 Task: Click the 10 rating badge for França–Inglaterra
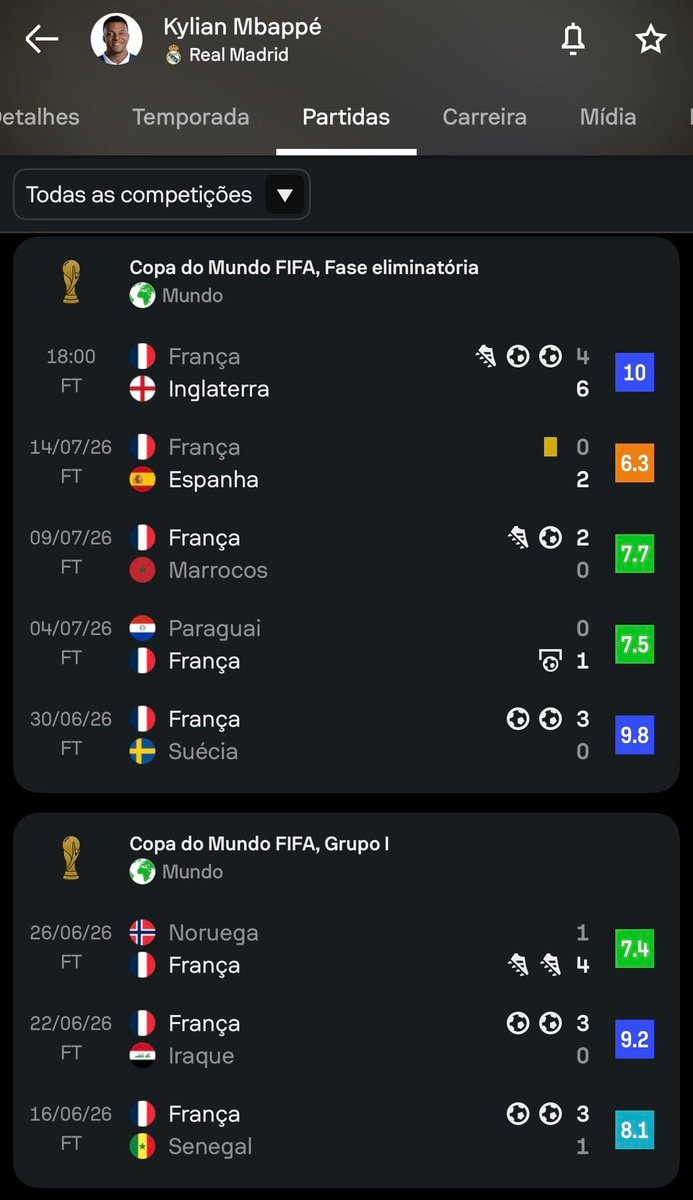[x=635, y=372]
